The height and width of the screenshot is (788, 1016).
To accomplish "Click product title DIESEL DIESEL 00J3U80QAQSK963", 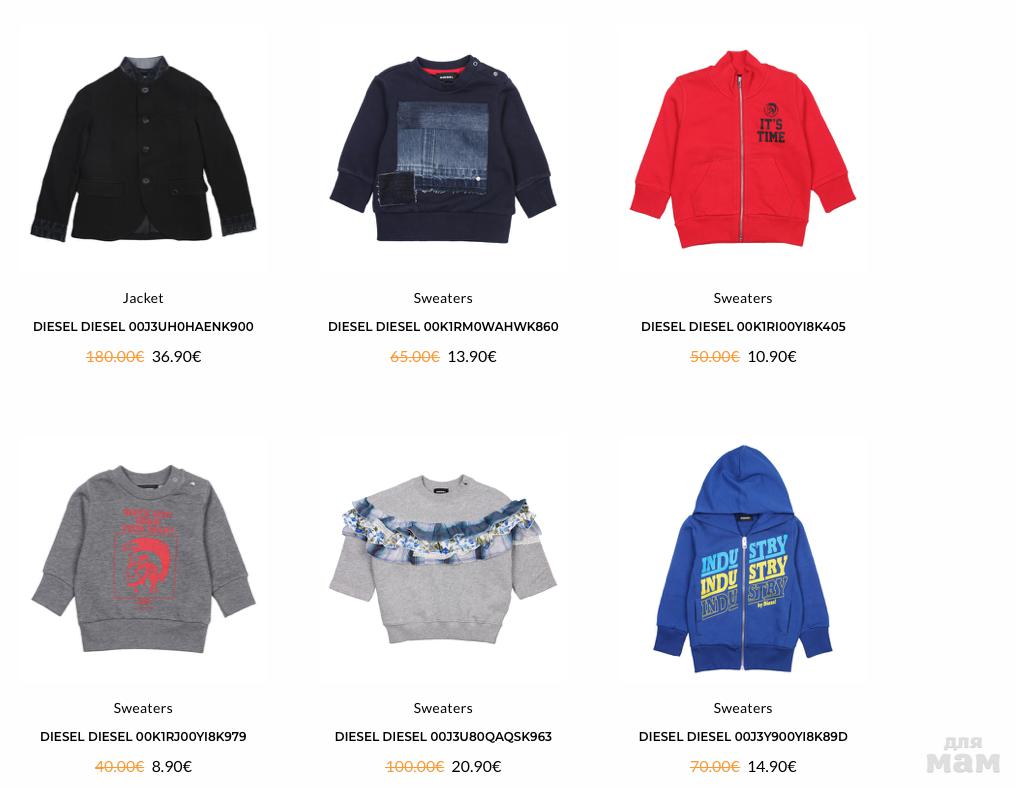I will pos(443,737).
